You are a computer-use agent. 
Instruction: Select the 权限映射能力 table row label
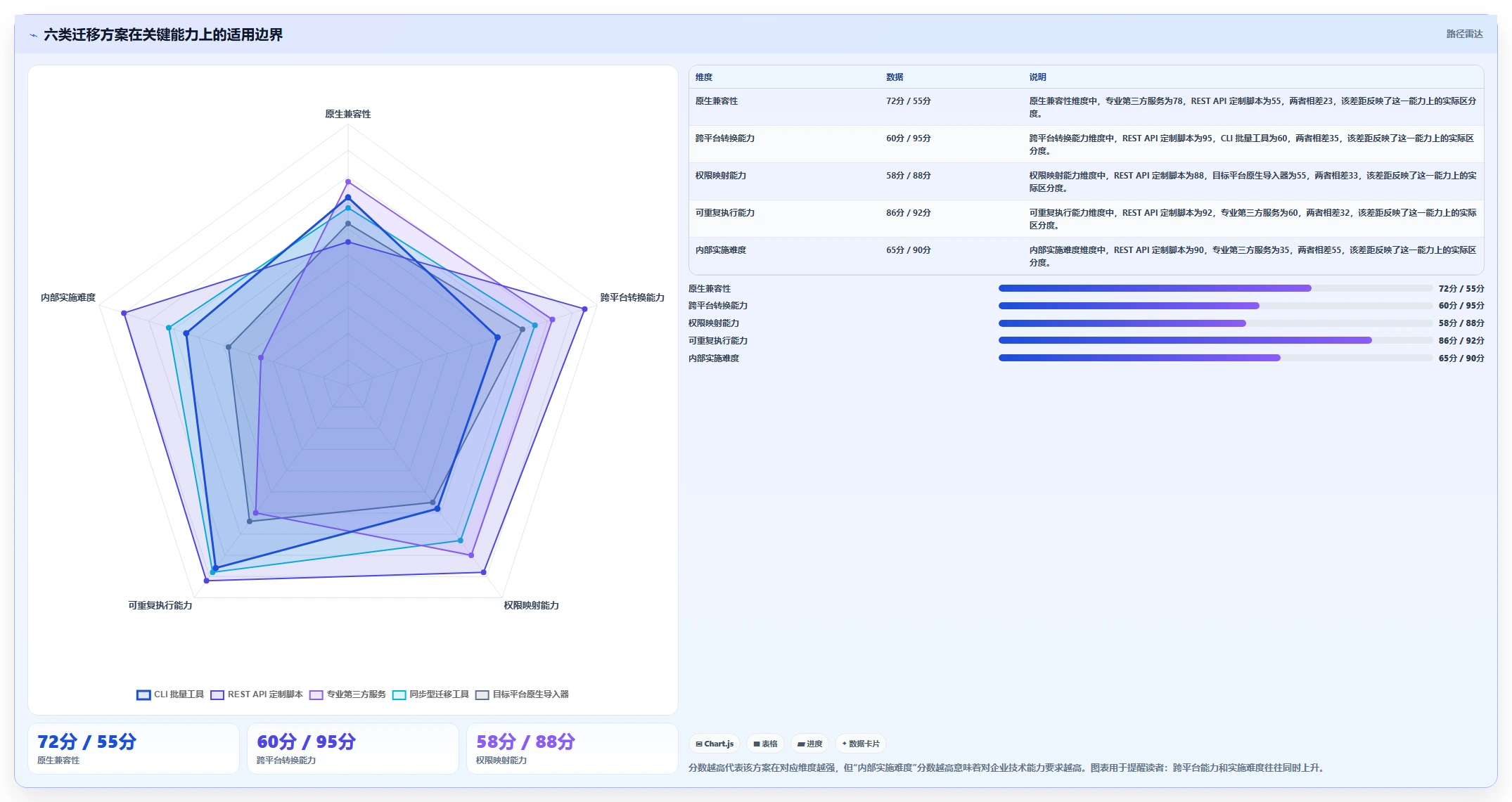click(x=721, y=176)
